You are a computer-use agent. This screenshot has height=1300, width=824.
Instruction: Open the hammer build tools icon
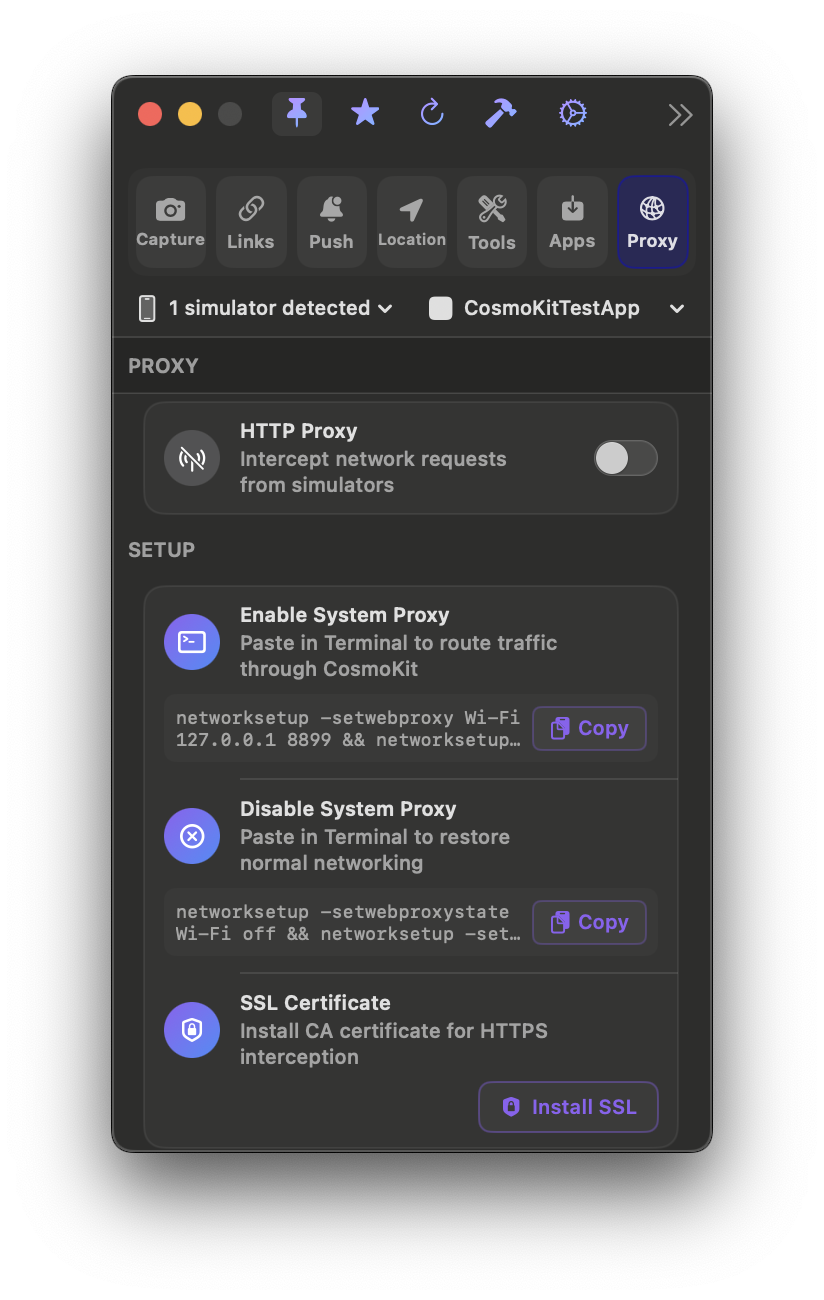500,113
